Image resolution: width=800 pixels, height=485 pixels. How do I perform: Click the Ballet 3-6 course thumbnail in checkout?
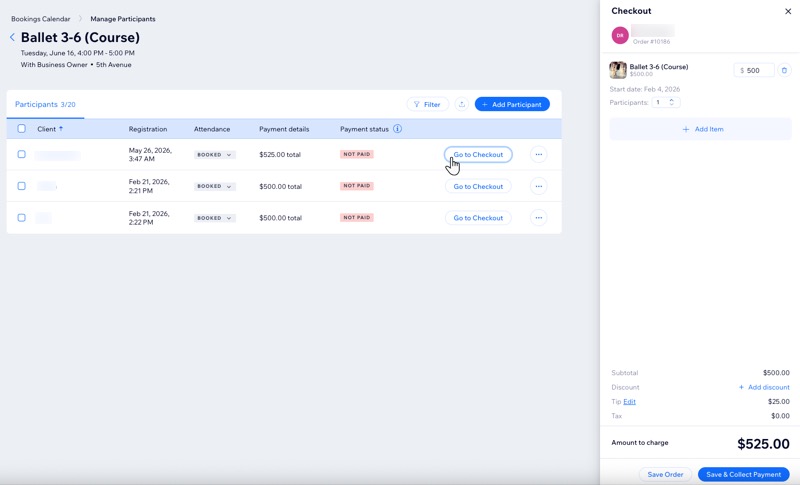tap(618, 70)
